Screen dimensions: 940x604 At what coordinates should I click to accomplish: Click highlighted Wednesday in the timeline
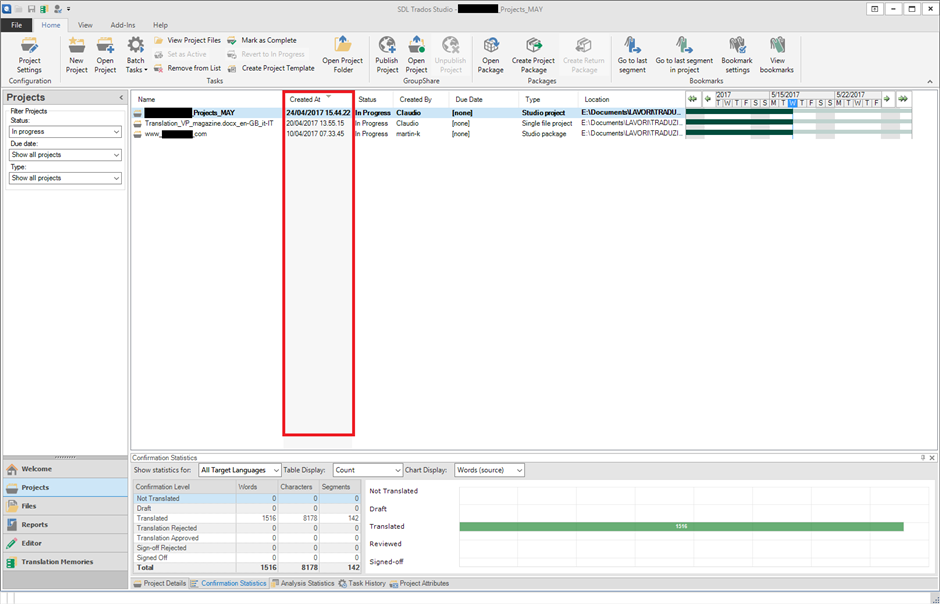click(x=793, y=103)
